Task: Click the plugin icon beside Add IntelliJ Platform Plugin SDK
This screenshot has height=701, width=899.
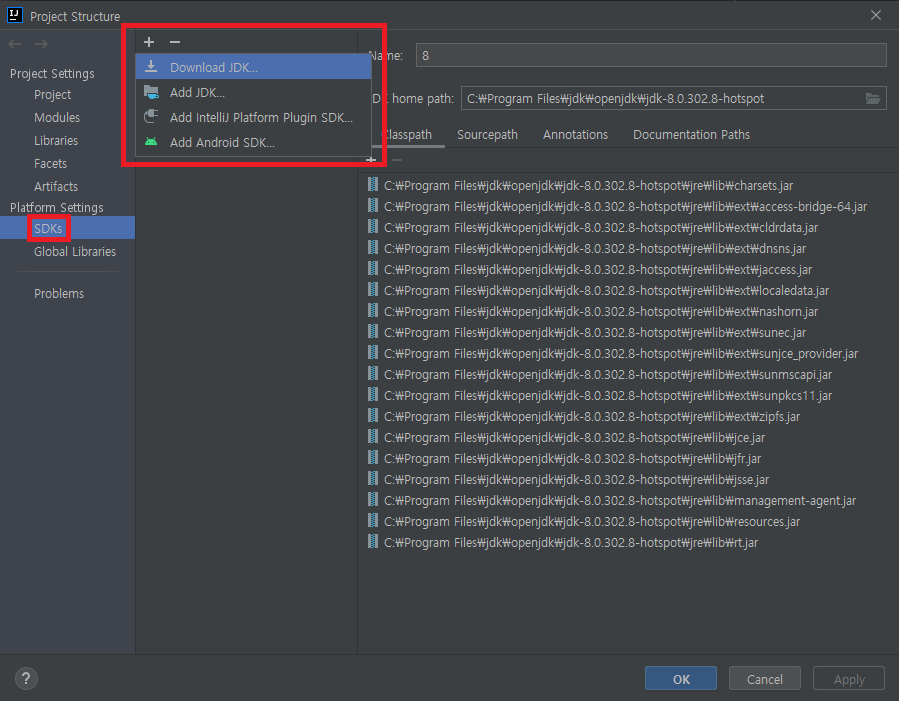Action: [151, 116]
